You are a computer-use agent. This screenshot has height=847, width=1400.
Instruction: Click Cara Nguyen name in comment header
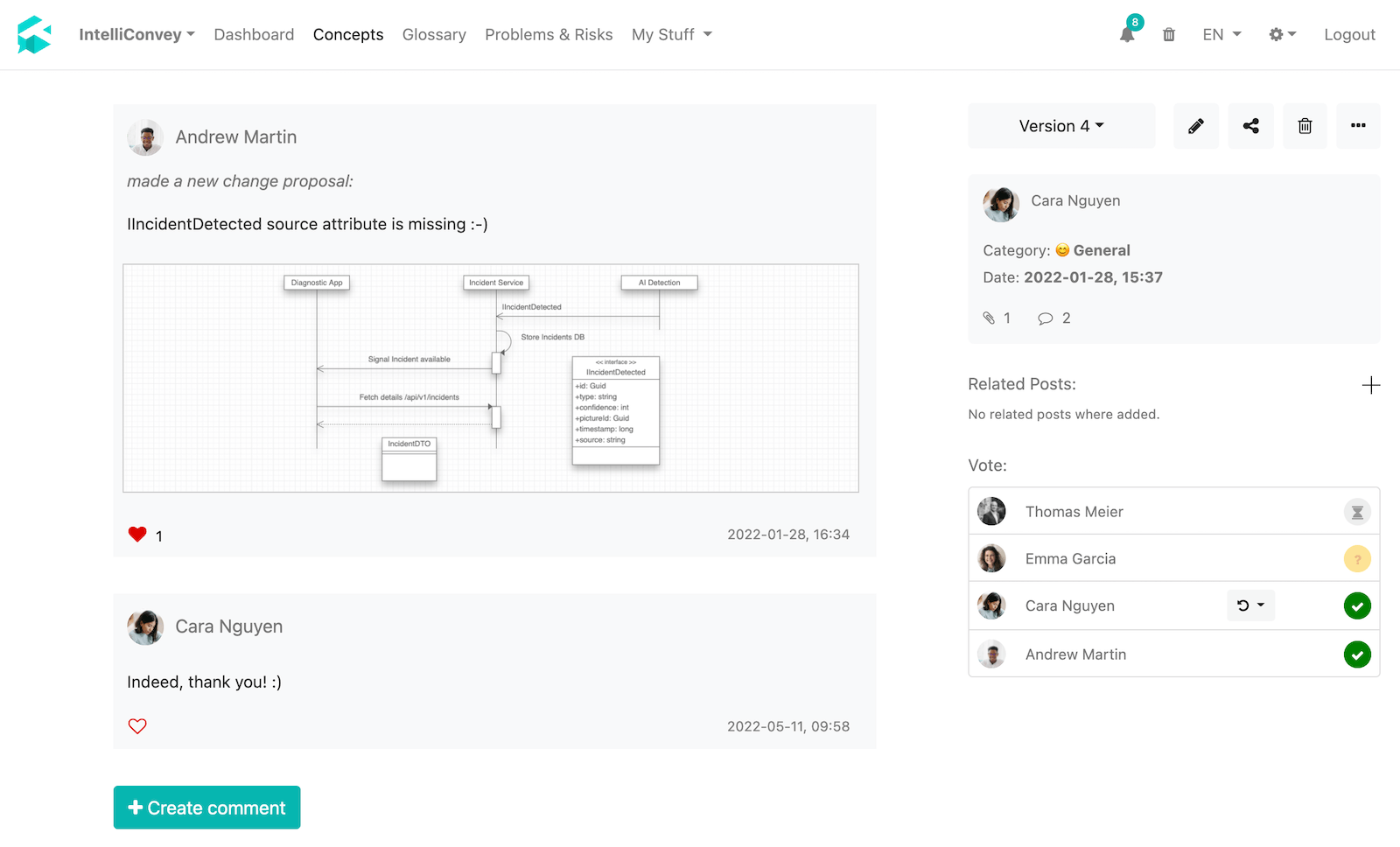(229, 626)
